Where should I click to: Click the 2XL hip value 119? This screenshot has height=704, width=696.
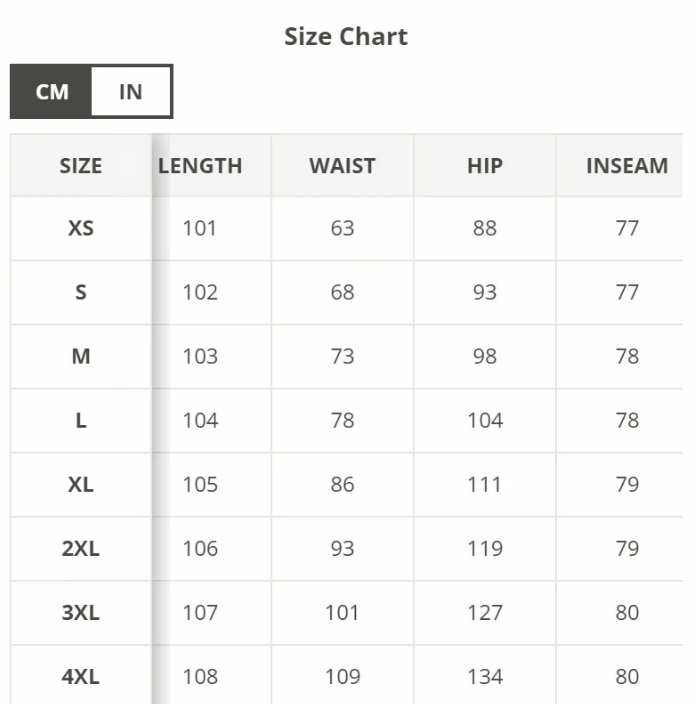485,548
